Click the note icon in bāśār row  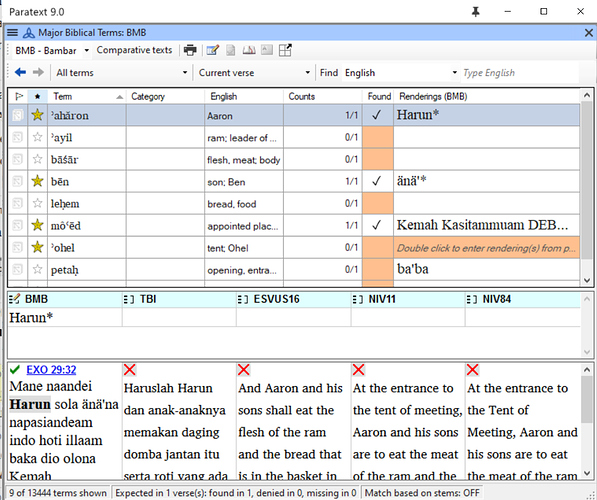pyautogui.click(x=17, y=159)
